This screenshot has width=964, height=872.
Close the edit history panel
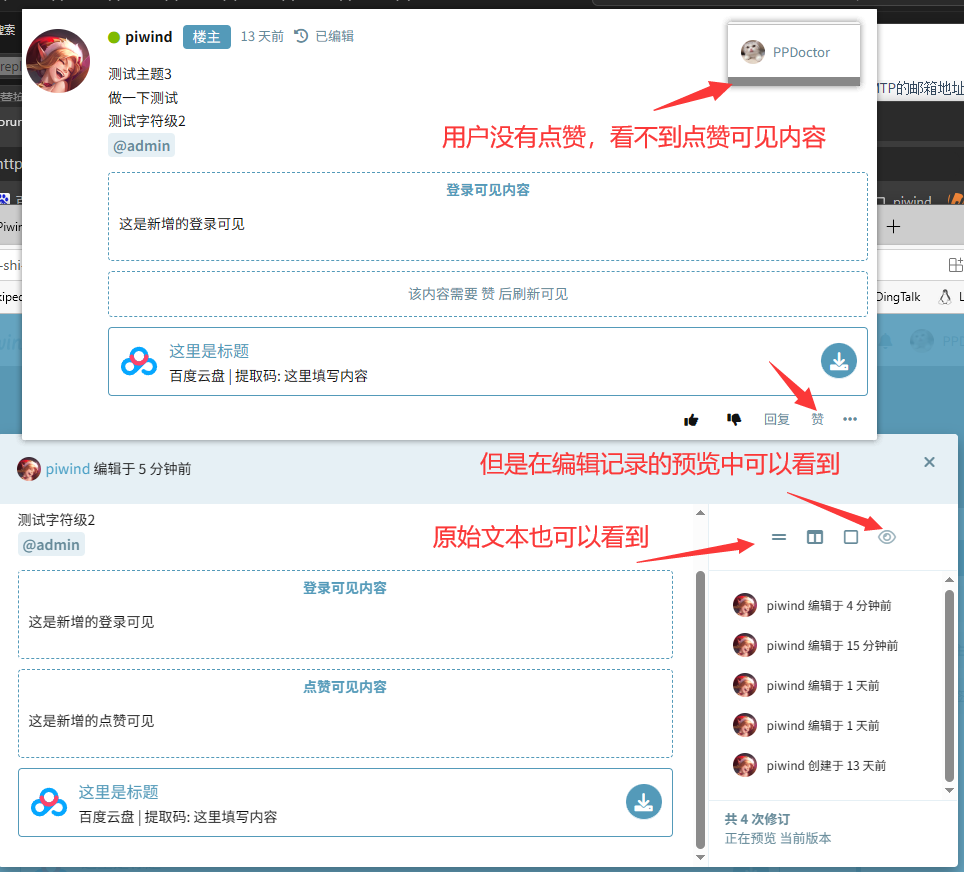point(929,462)
